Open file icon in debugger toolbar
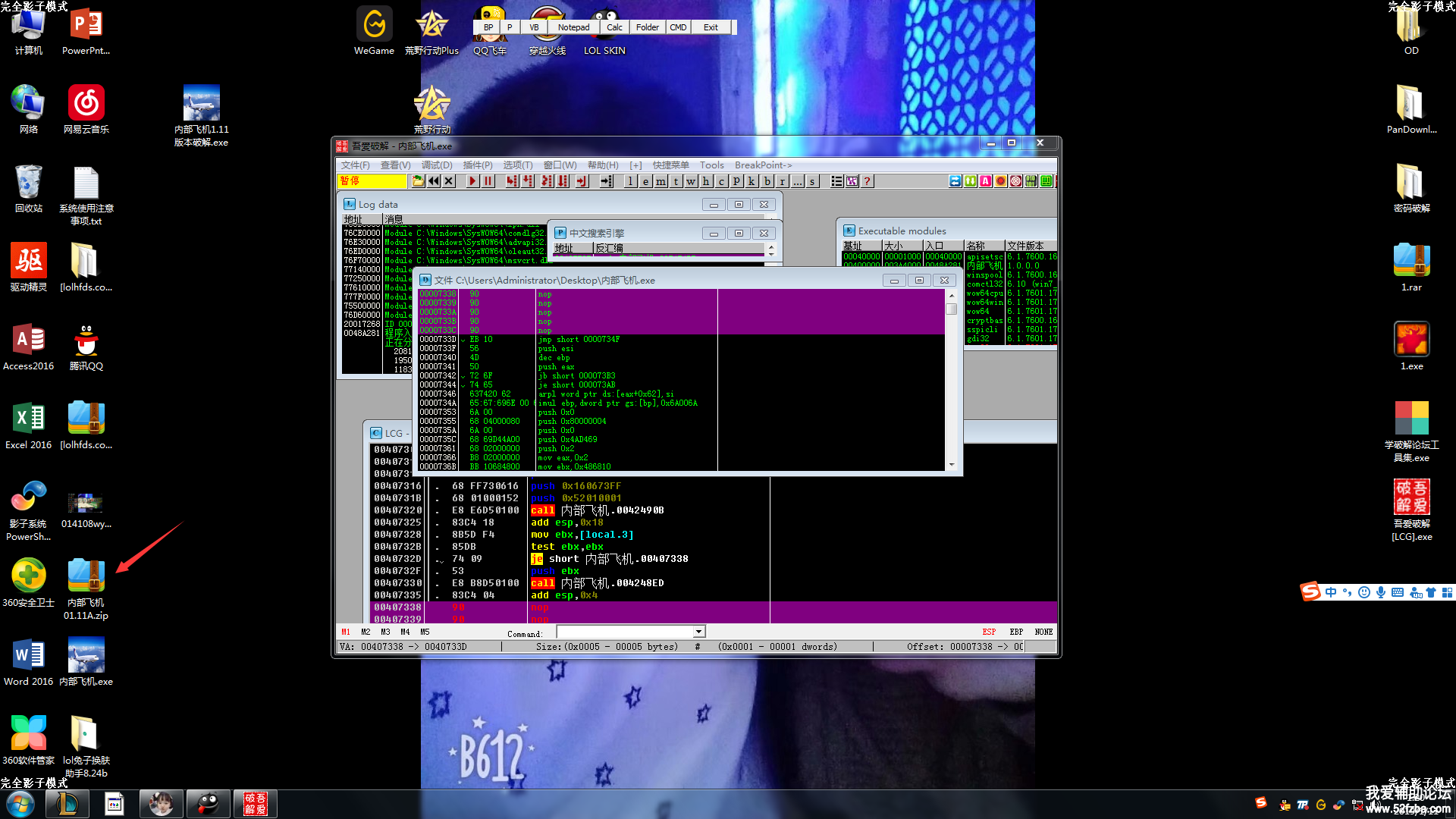Screen dimensions: 1456x819 (x=418, y=181)
